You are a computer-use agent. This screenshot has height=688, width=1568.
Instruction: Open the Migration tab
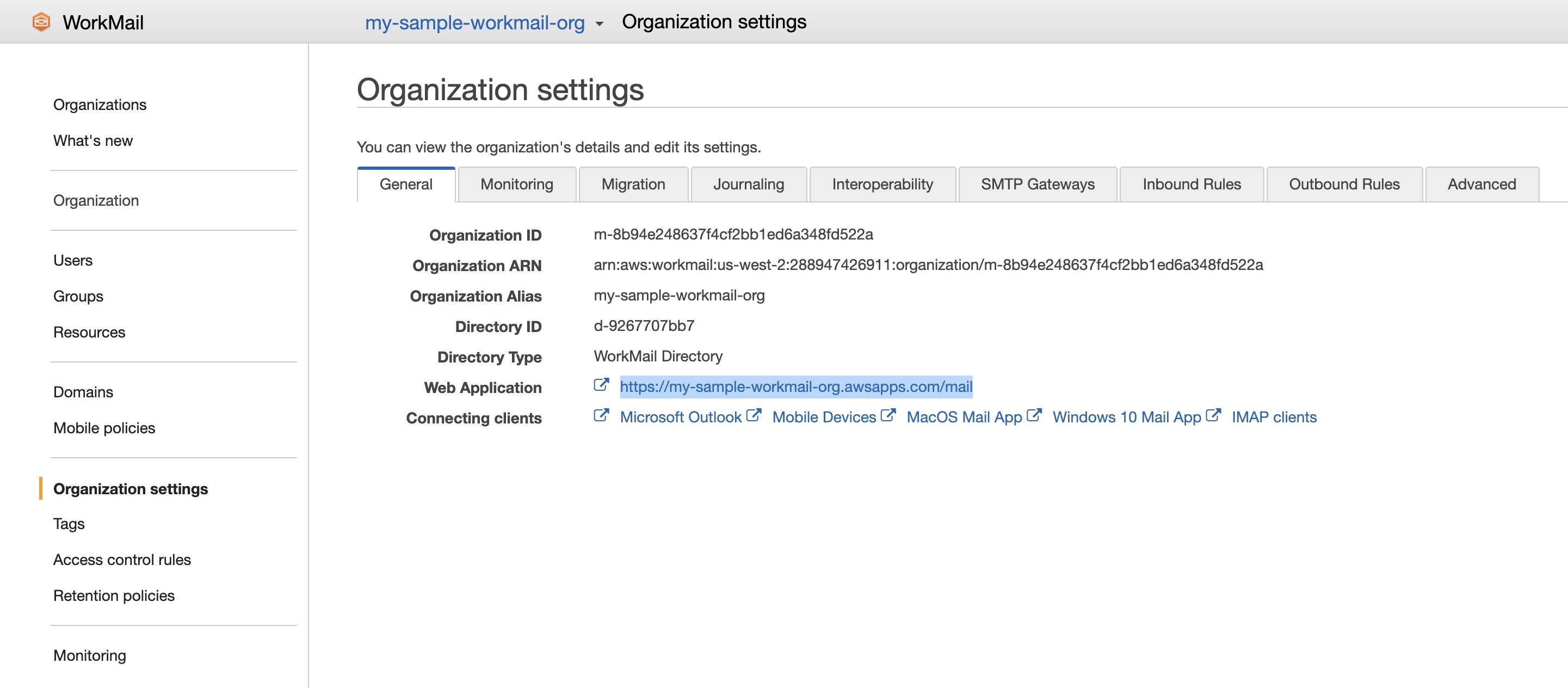coord(633,184)
